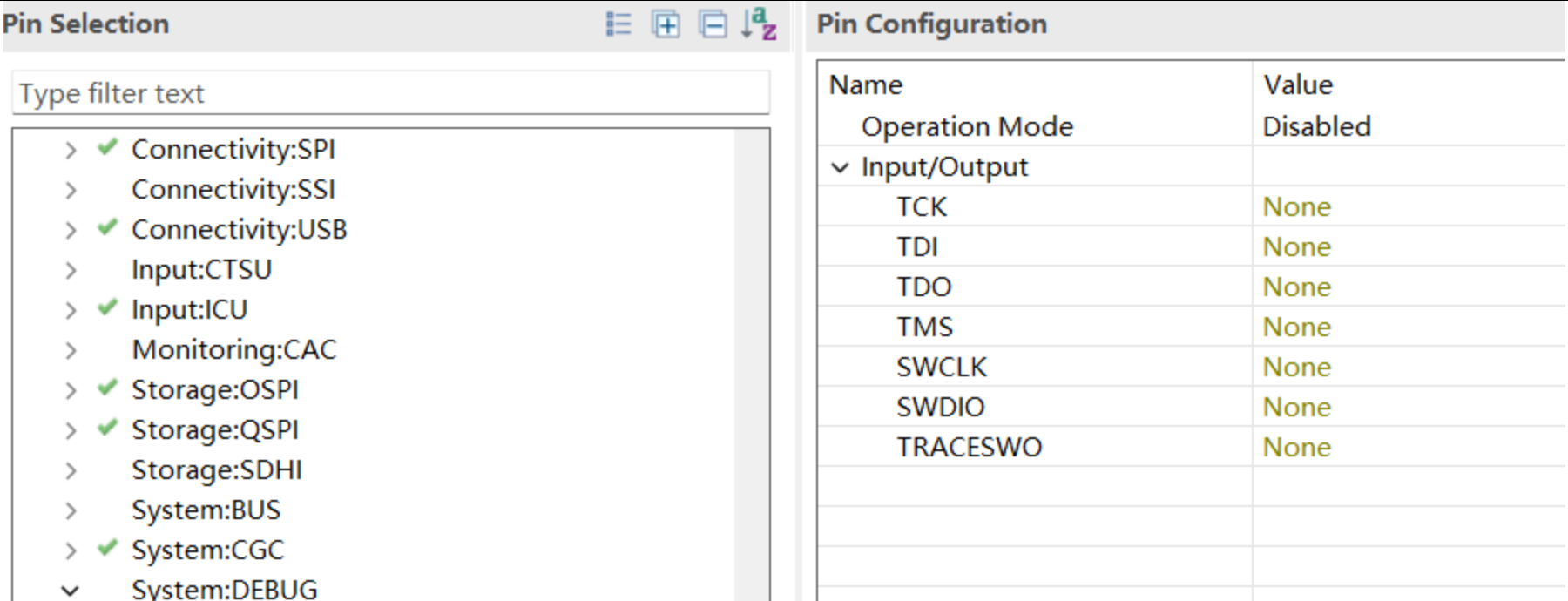Click the None value for TDO
The image size is (1568, 601).
pos(1297,287)
